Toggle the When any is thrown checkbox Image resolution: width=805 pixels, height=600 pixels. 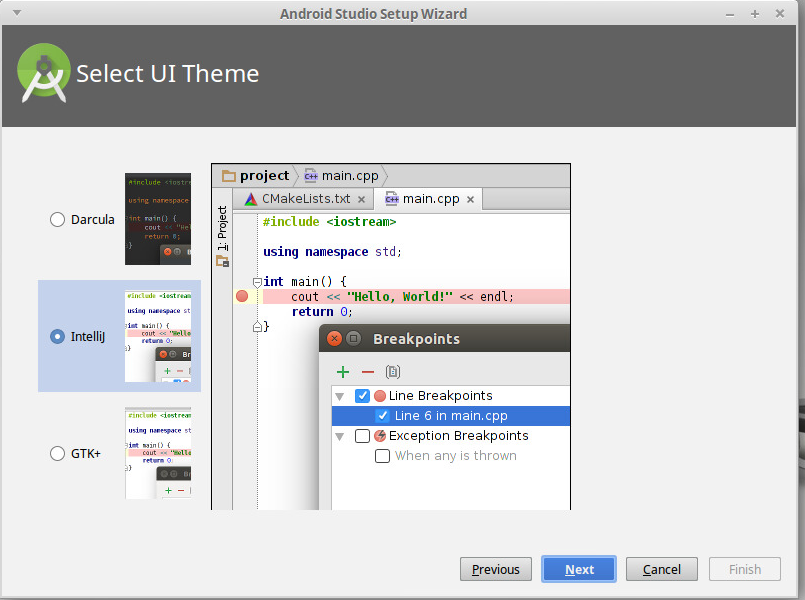(382, 456)
